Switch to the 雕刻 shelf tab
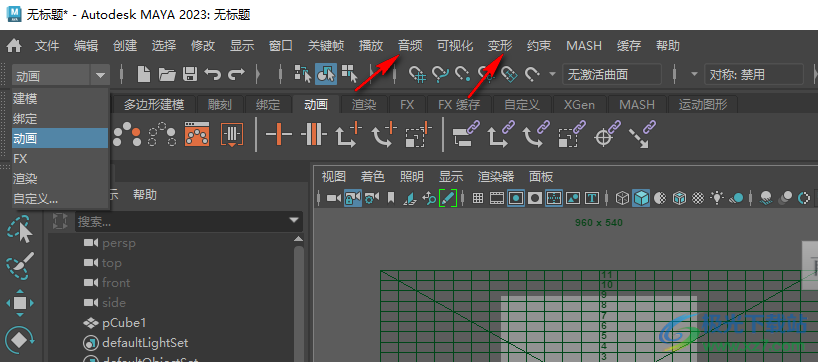This screenshot has width=818, height=362. pos(219,104)
